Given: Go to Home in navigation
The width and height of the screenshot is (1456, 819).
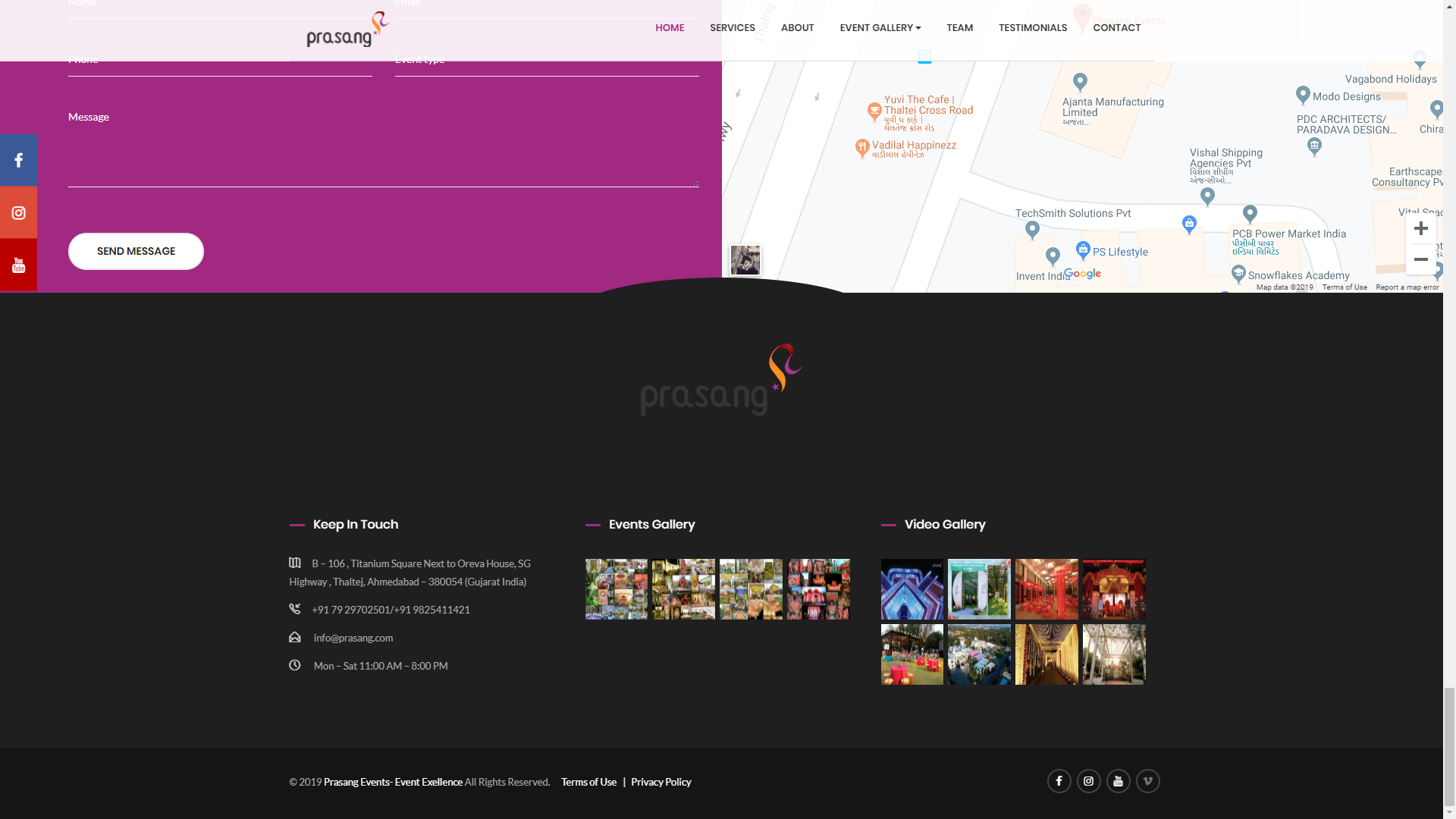Looking at the screenshot, I should (x=670, y=27).
